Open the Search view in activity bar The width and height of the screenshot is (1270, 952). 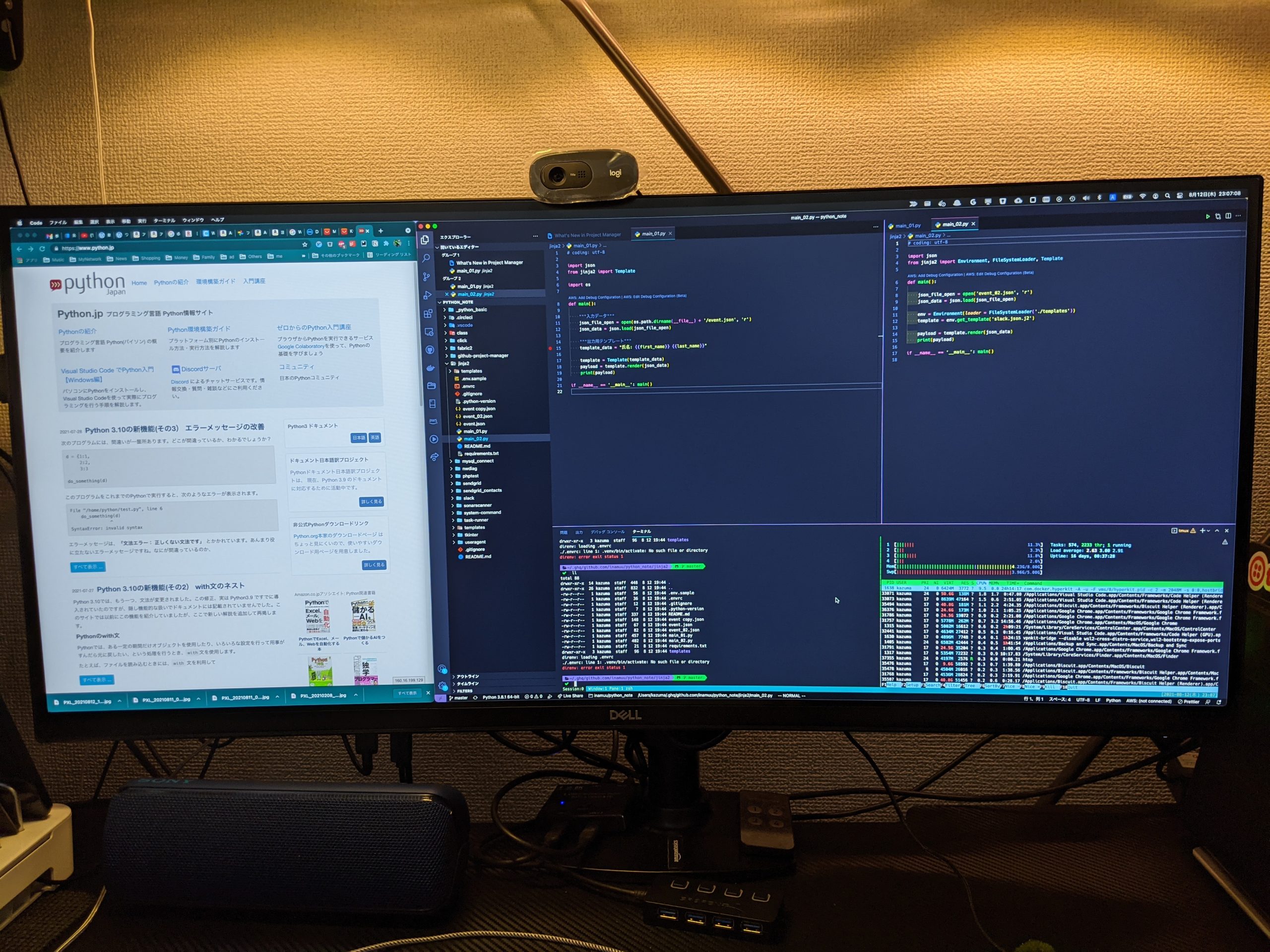(426, 259)
